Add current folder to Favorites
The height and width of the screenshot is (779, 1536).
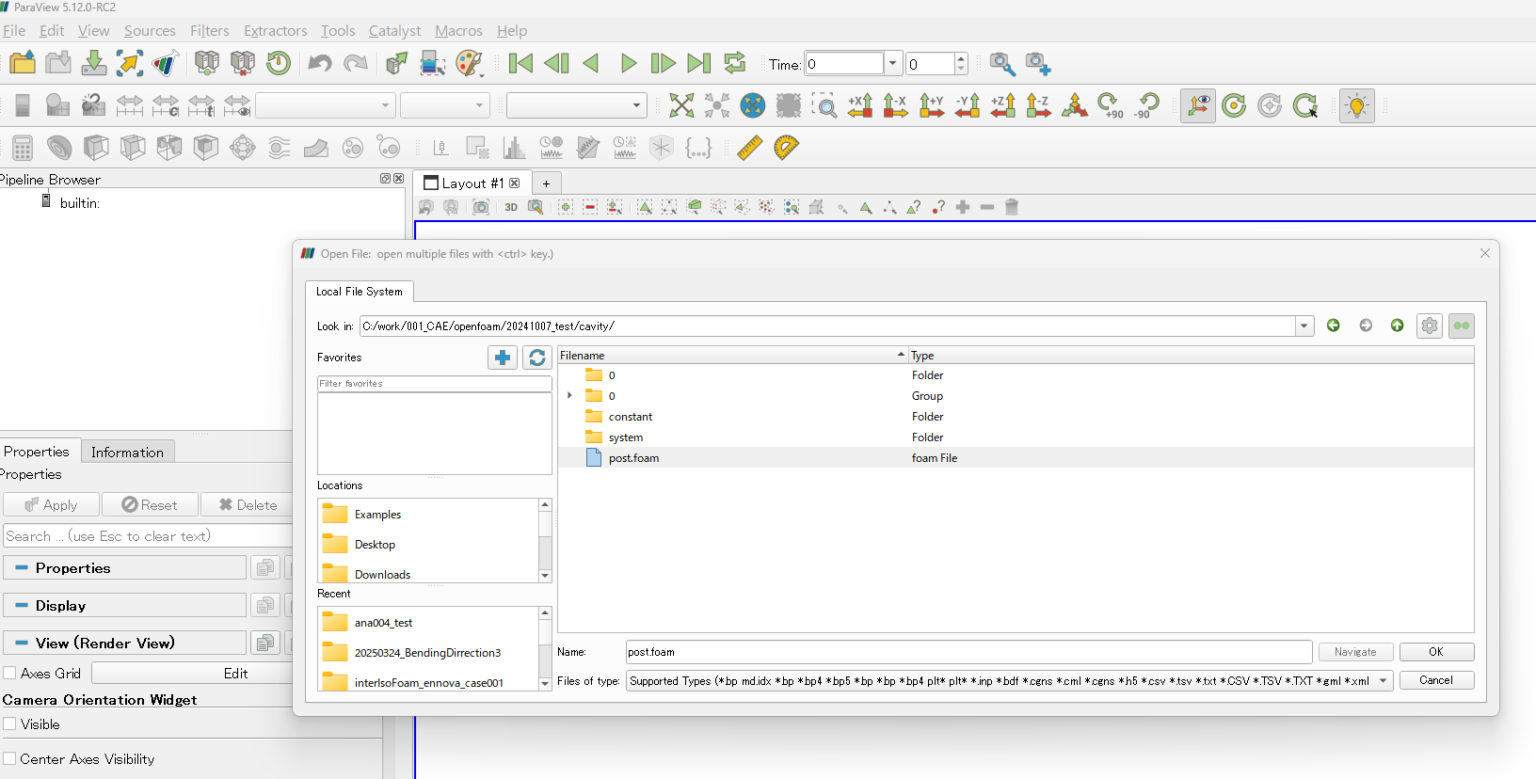[502, 357]
